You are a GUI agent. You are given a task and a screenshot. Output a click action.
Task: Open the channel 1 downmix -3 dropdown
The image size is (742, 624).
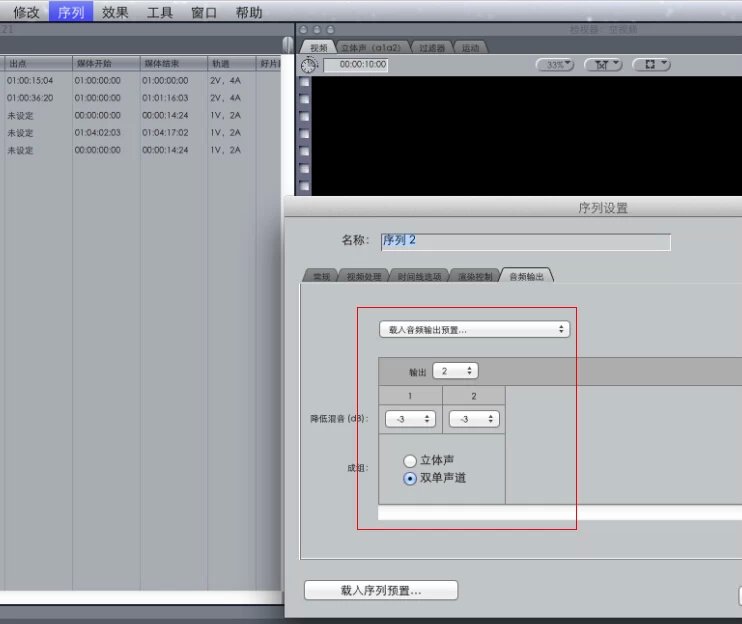[x=410, y=419]
